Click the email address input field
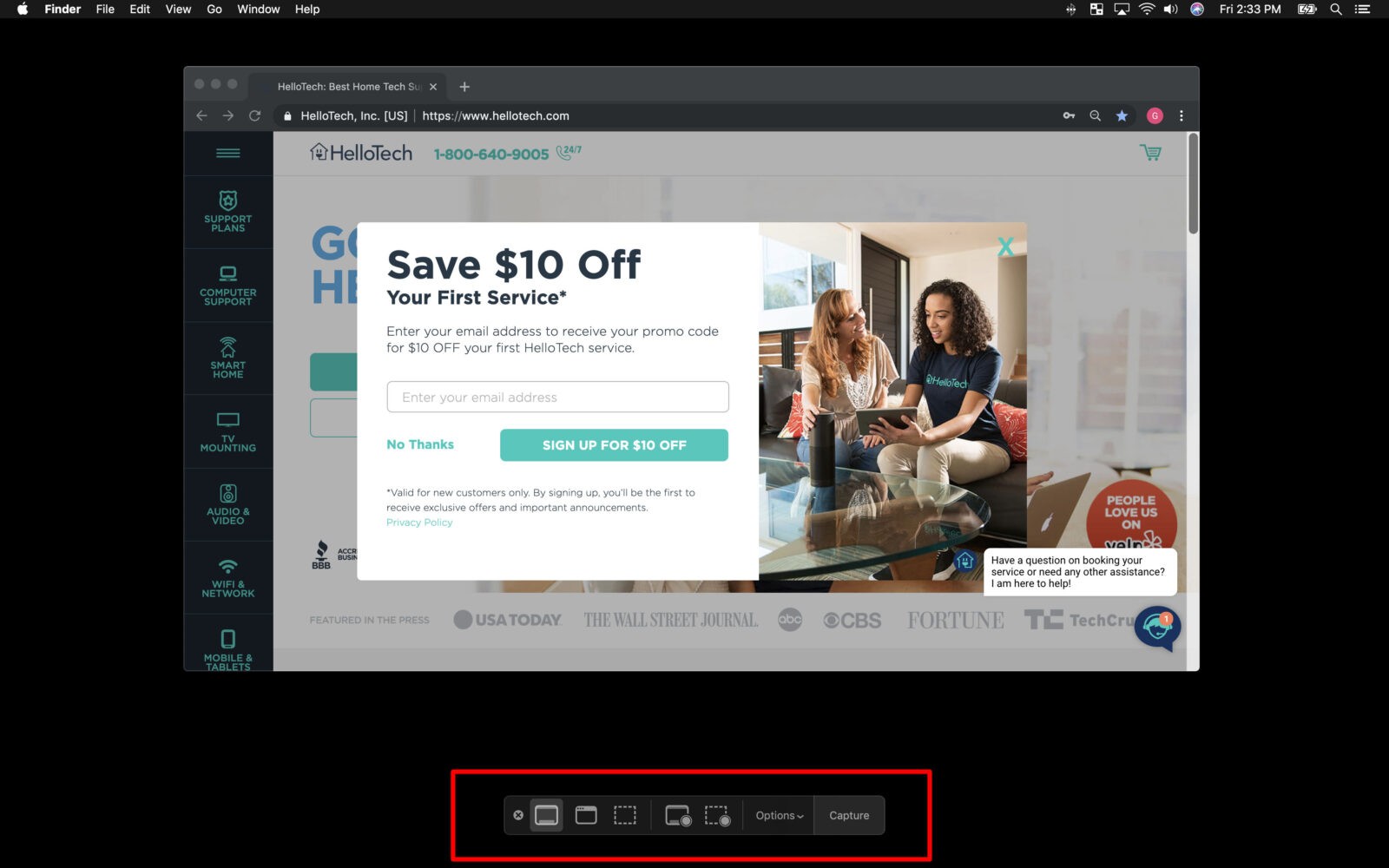 click(558, 397)
